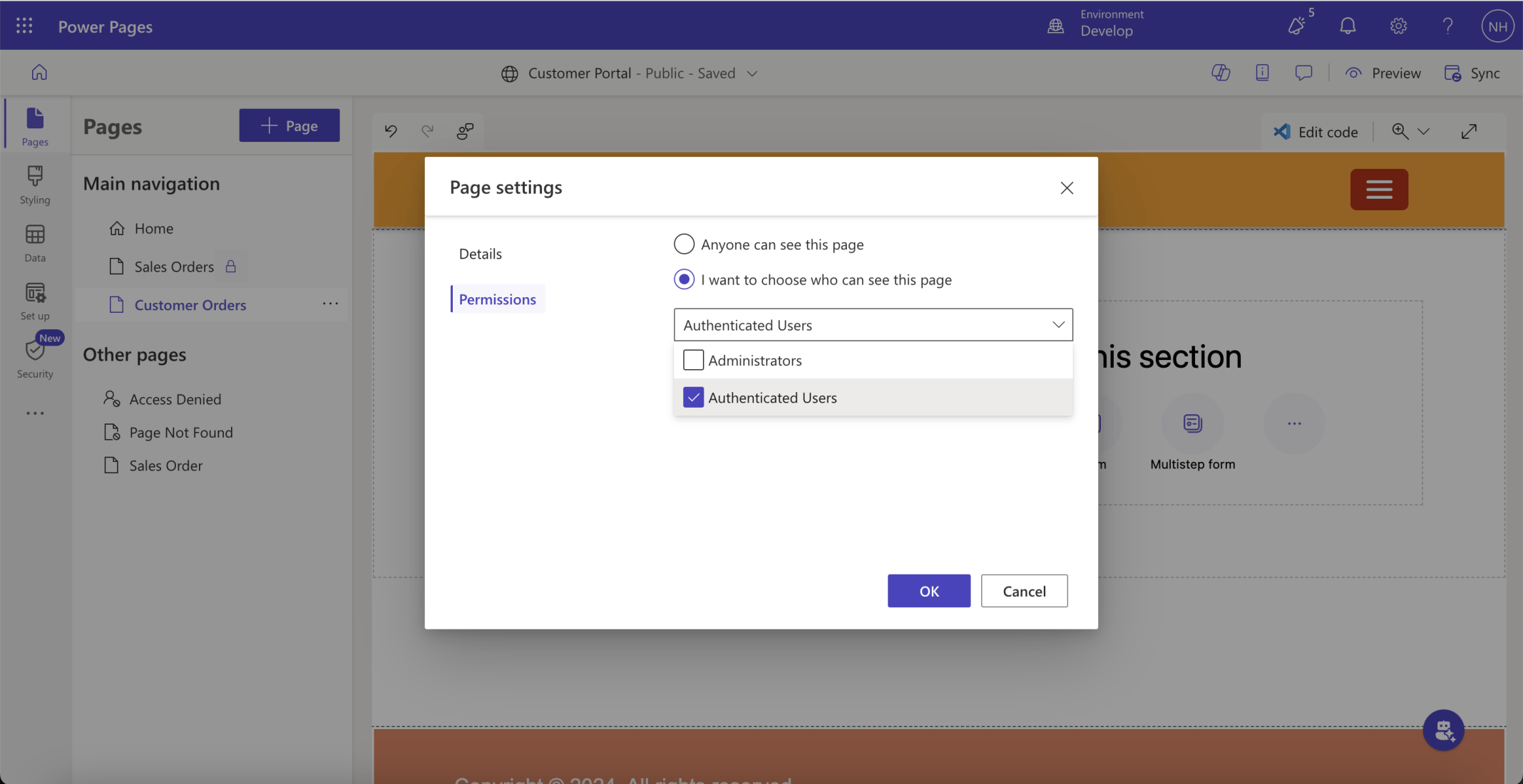This screenshot has height=784, width=1523.
Task: Select the Permissions tab
Action: pos(497,299)
